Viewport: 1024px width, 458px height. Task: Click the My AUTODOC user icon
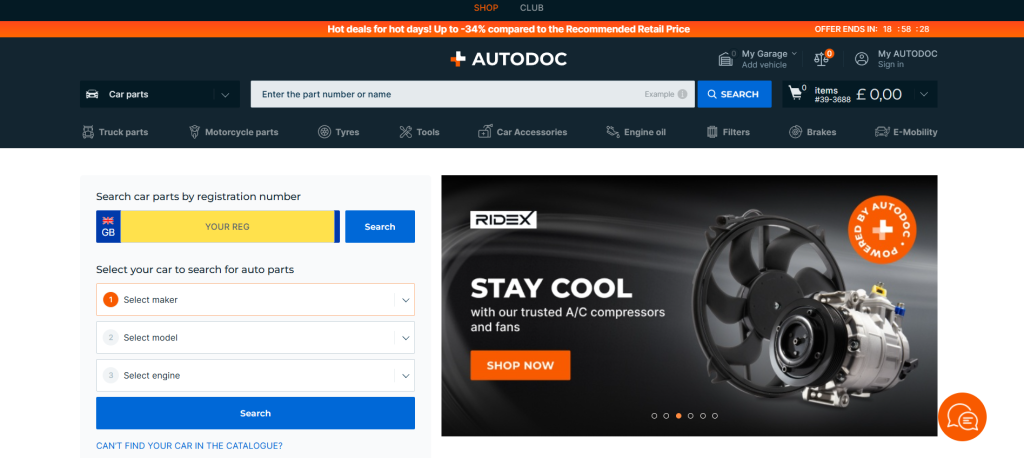point(862,59)
